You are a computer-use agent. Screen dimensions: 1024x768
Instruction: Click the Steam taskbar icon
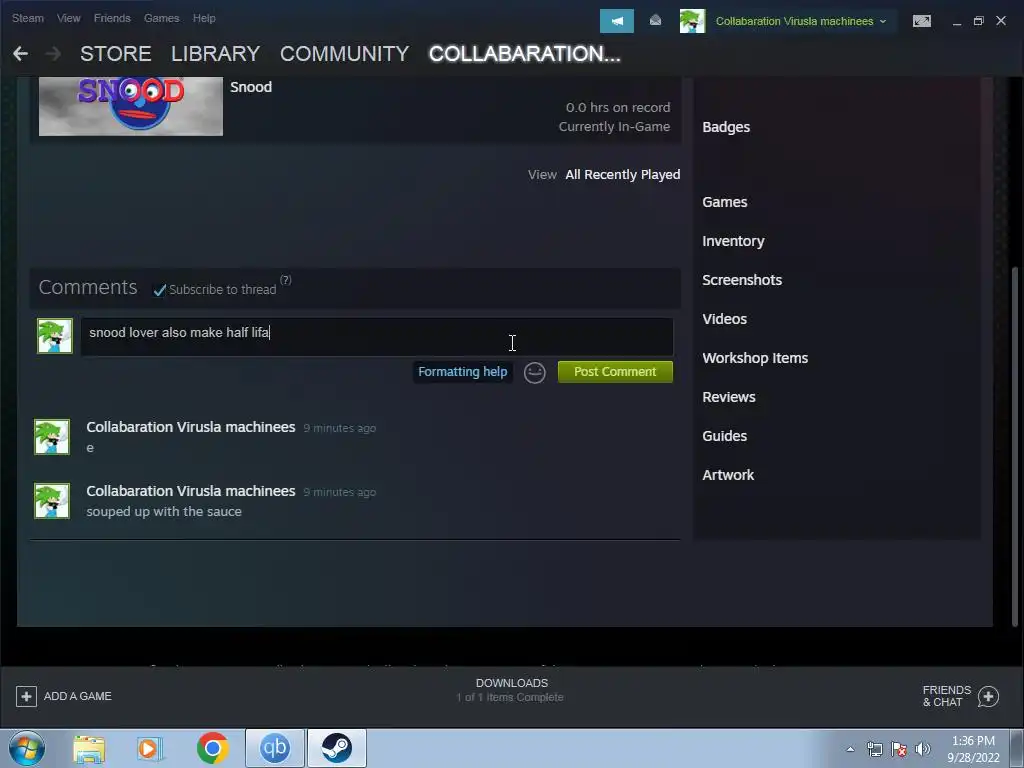337,748
